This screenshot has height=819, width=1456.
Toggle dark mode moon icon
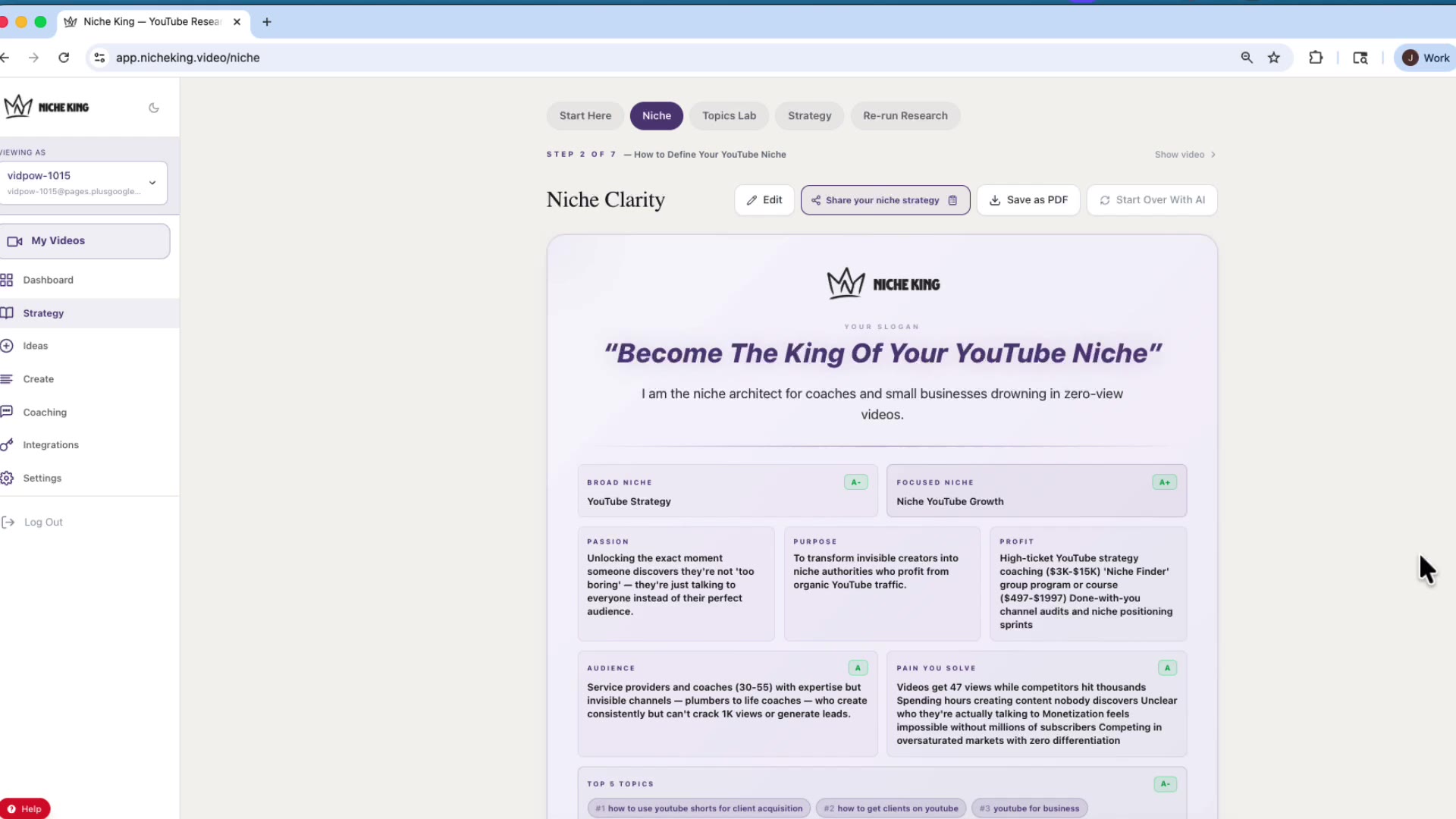pyautogui.click(x=154, y=108)
